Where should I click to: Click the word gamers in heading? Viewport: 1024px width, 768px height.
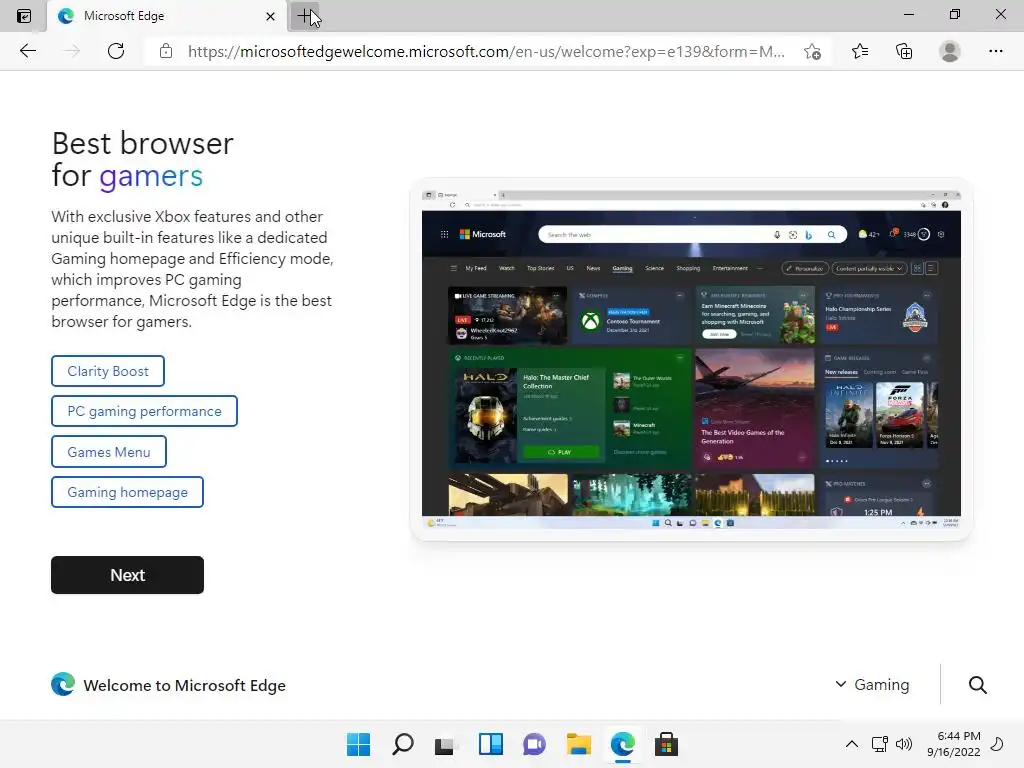coord(151,176)
